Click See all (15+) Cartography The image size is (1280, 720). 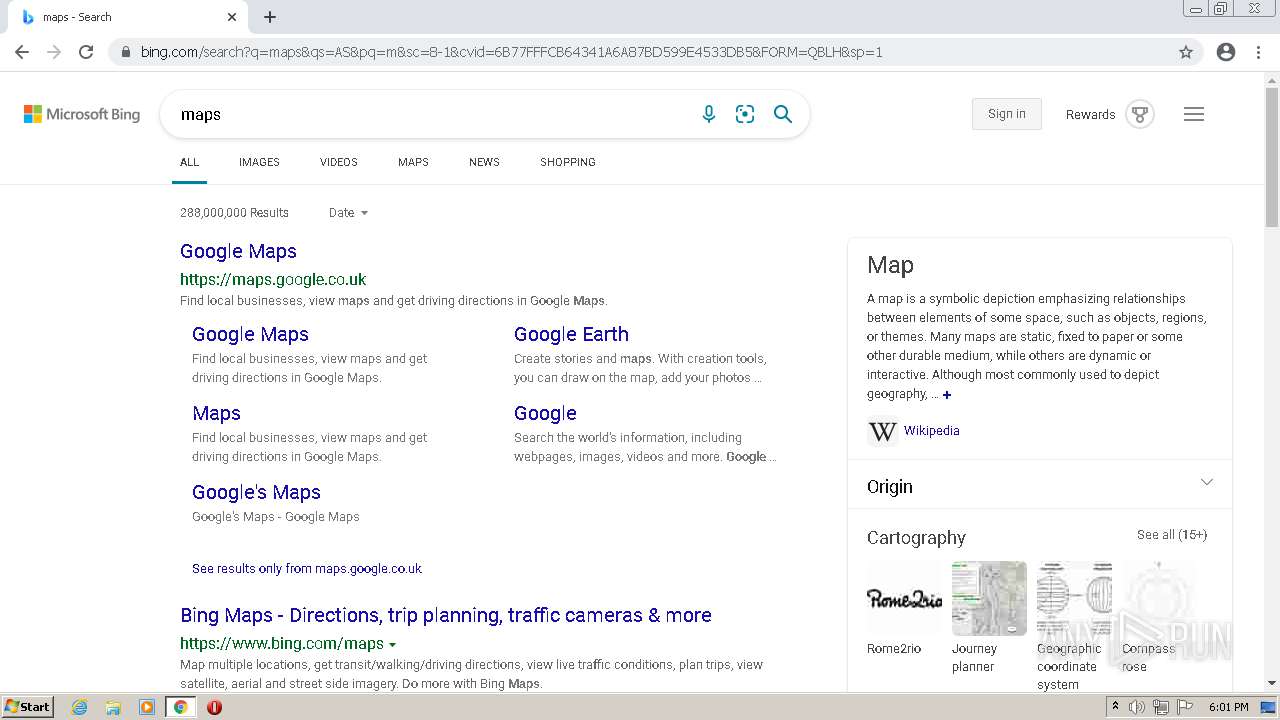(1172, 535)
